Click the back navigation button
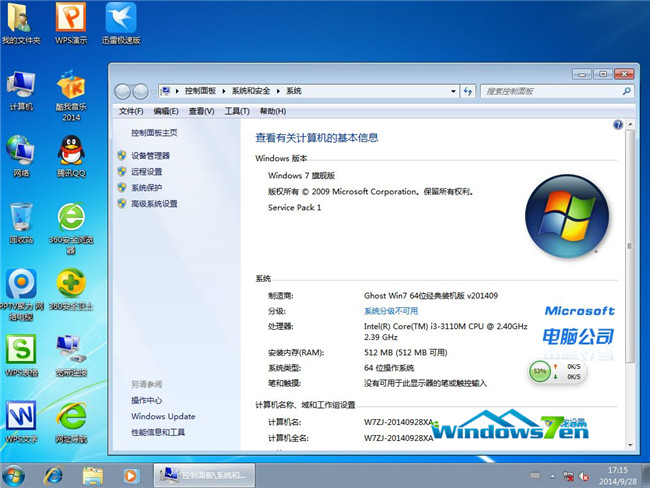Image resolution: width=650 pixels, height=488 pixels. [x=123, y=92]
